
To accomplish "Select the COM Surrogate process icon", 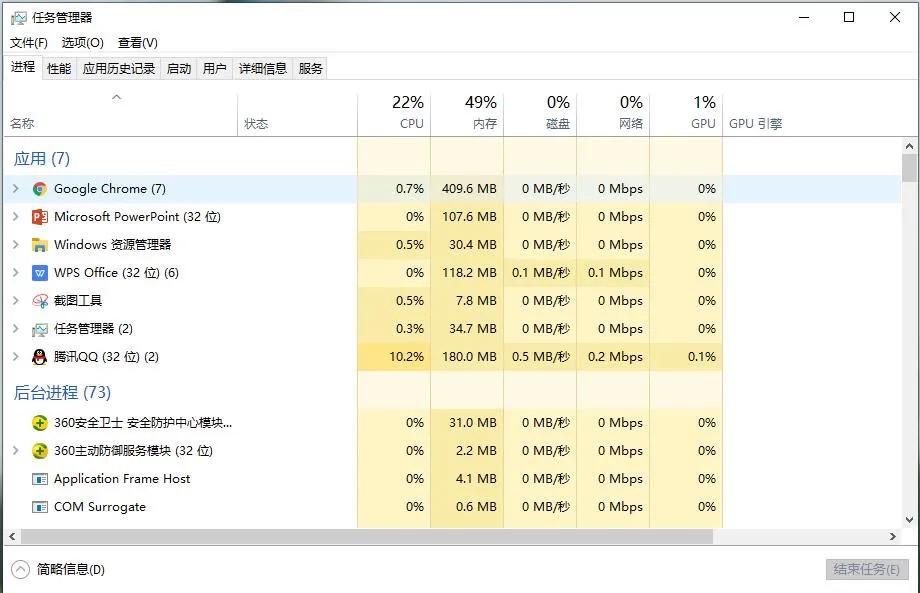I will 40,507.
